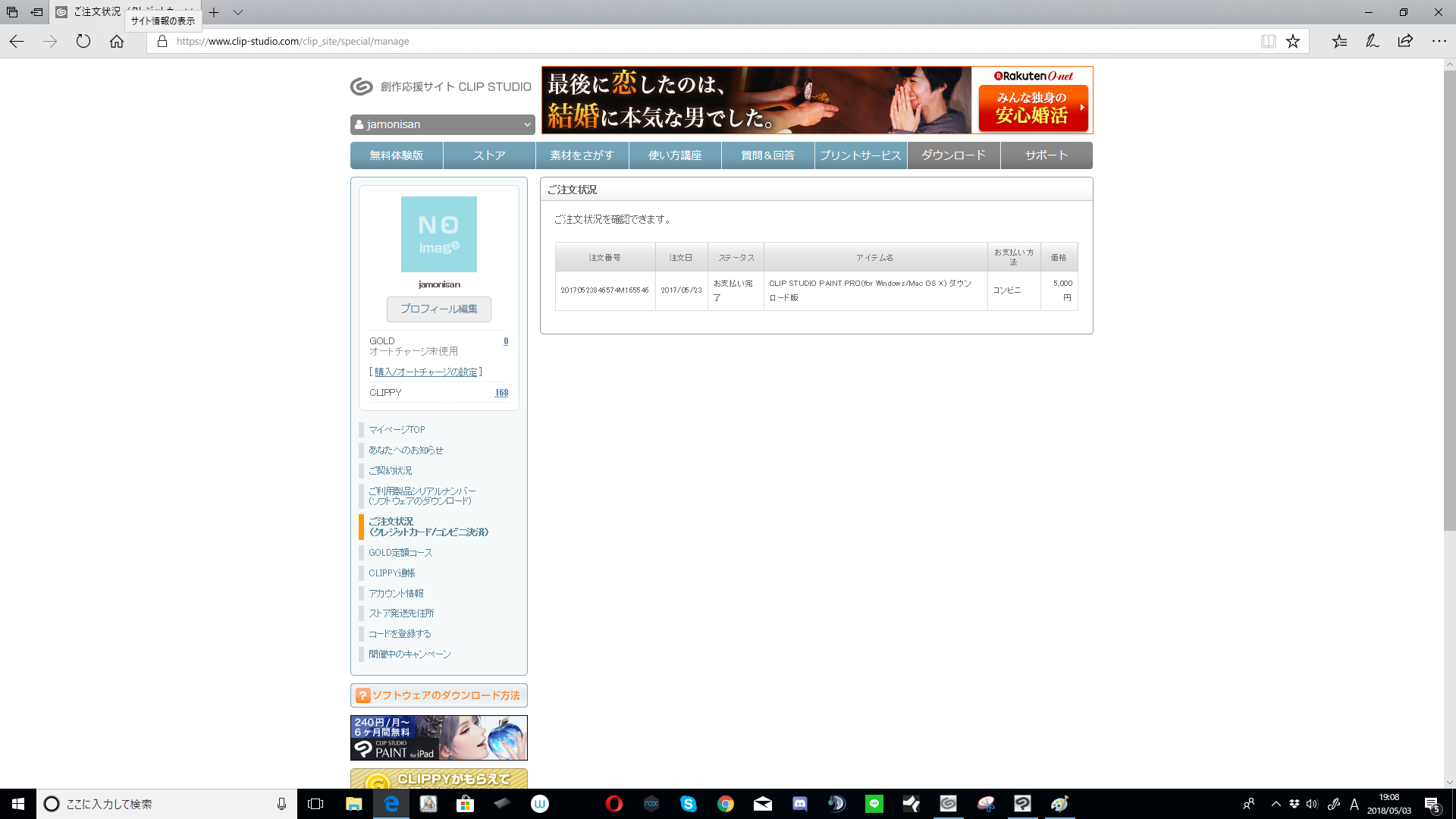1456x819 pixels.
Task: Click the プロフィール編集 button
Action: 438,309
